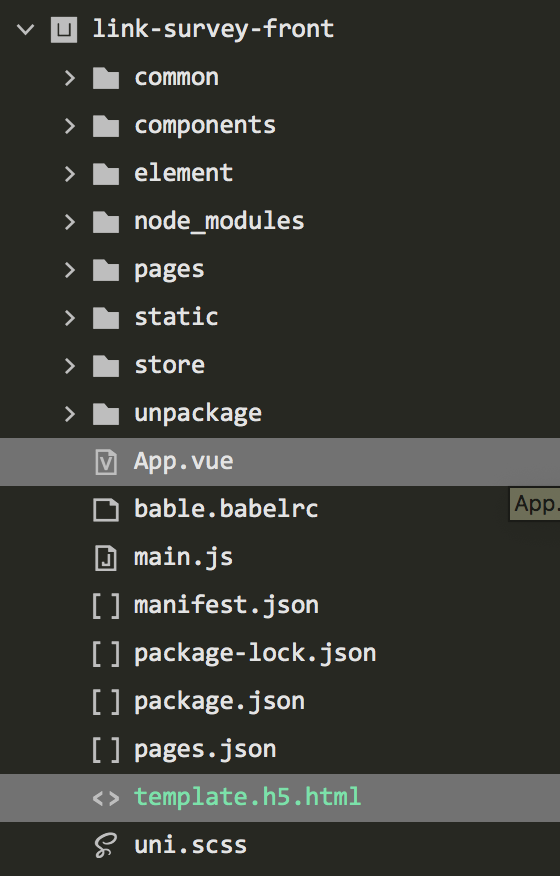Click the bracket icon beside manifest.json
560x876 pixels.
click(x=106, y=606)
